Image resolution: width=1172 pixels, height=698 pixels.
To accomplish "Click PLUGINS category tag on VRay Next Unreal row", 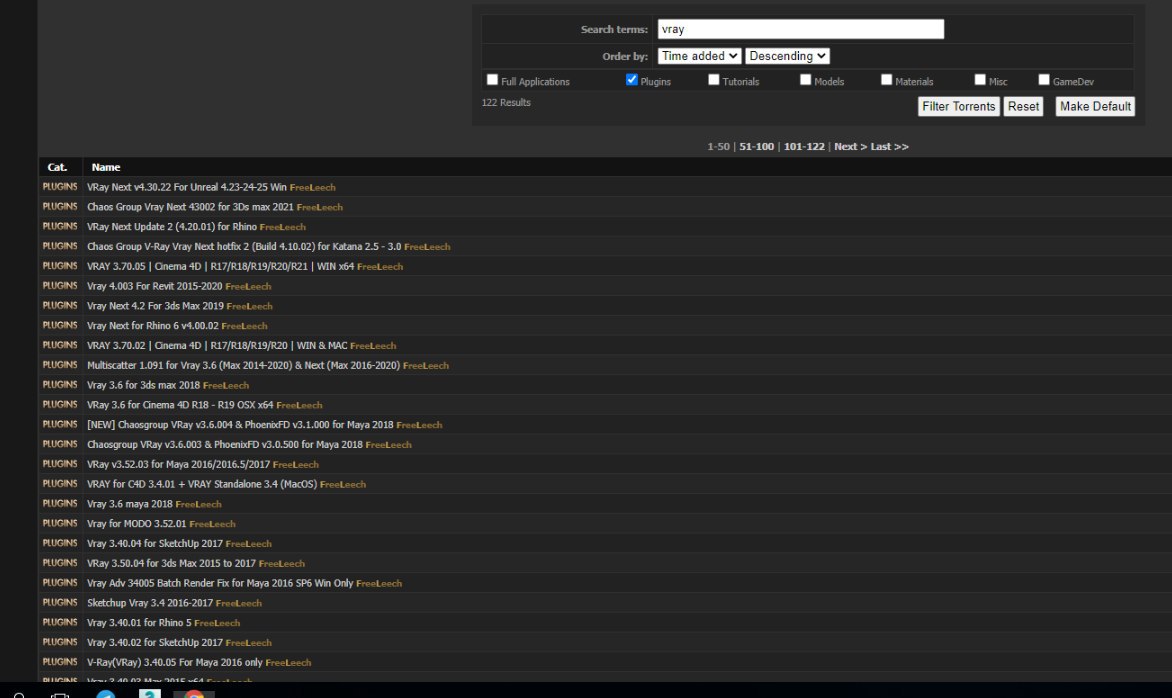I will (60, 187).
